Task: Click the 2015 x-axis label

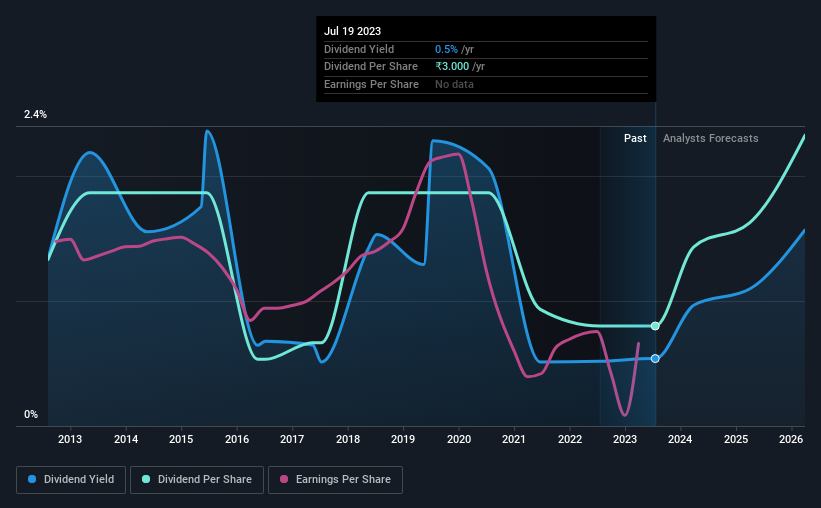Action: tap(181, 439)
